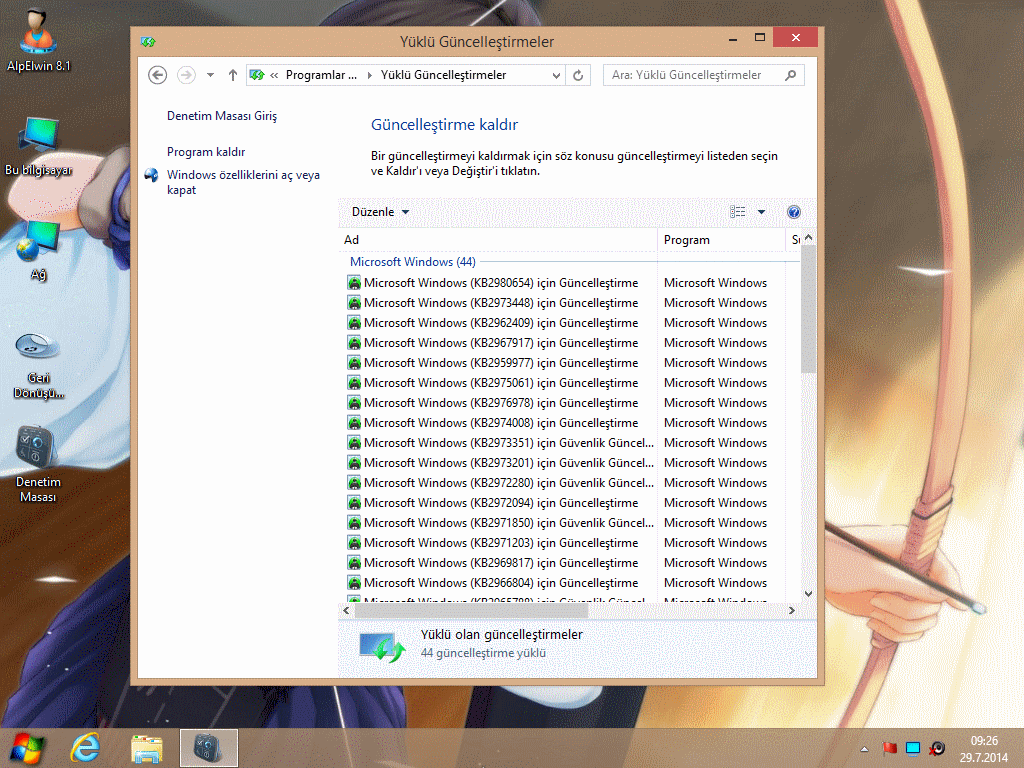Screen dimensions: 1024x768
Task: Click the Windows Start button
Action: tap(27, 748)
